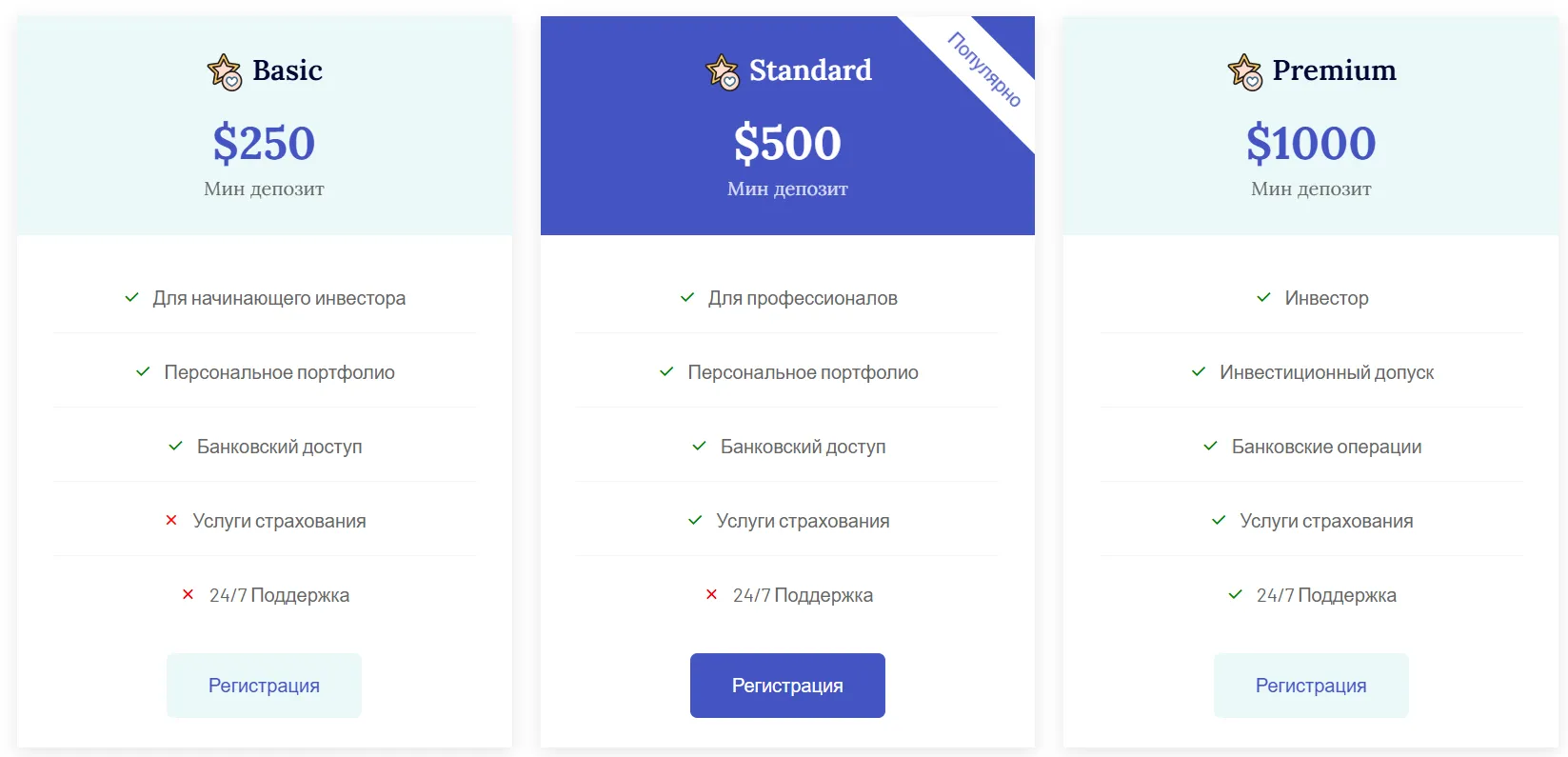Click red cross beside Basic insurance services
The image size is (1568, 757).
(171, 520)
